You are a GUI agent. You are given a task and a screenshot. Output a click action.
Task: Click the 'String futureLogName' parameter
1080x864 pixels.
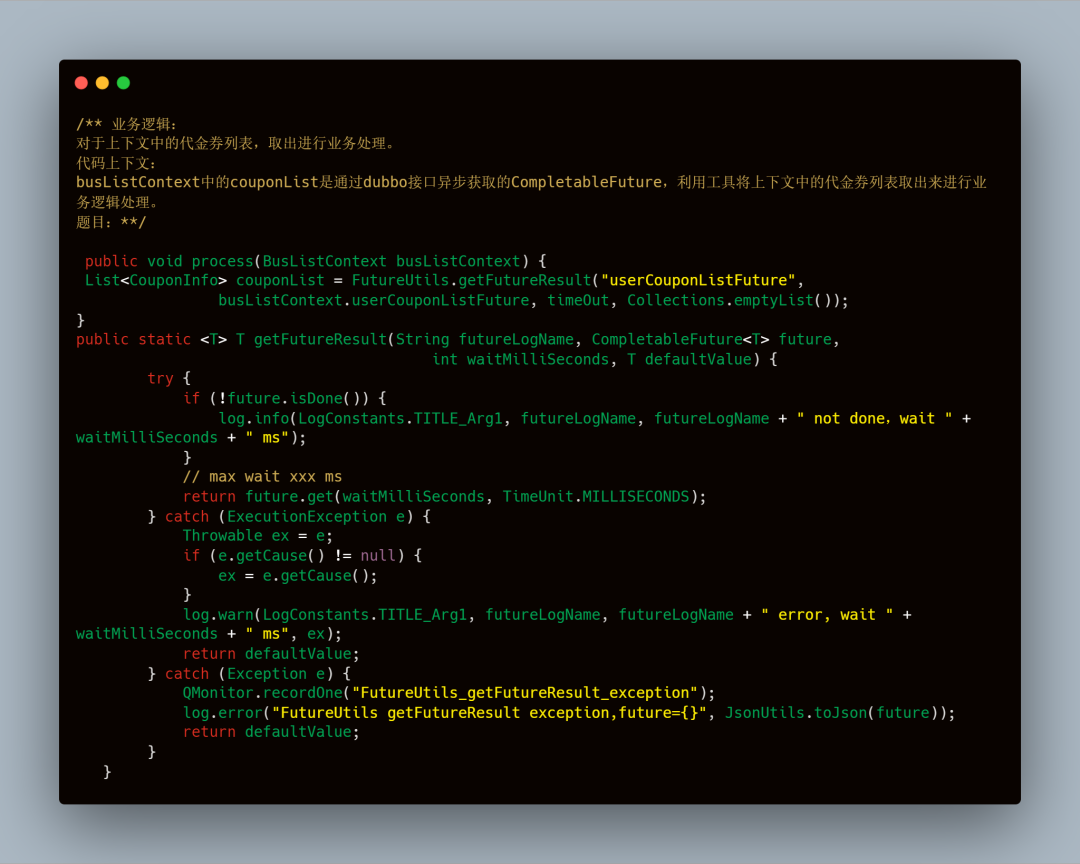[x=485, y=340]
